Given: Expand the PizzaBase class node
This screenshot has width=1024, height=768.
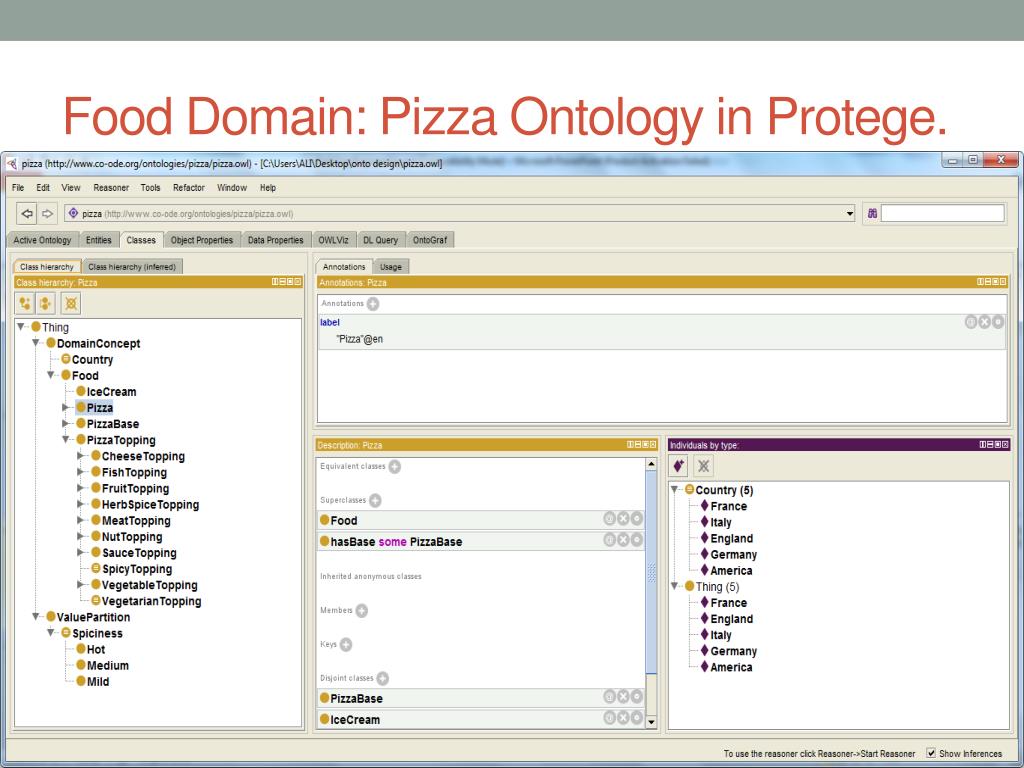Looking at the screenshot, I should coord(65,424).
